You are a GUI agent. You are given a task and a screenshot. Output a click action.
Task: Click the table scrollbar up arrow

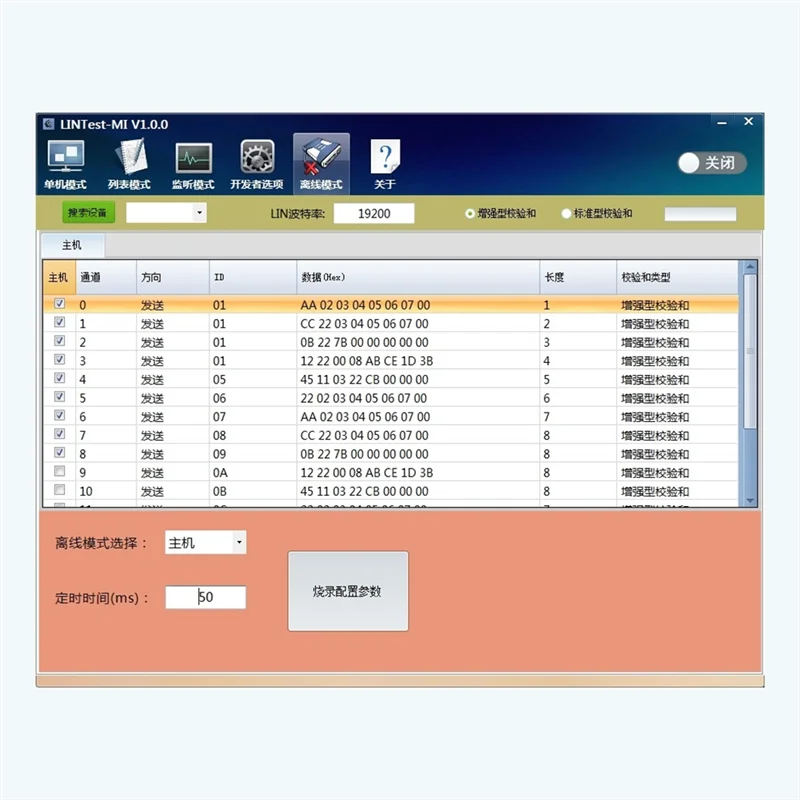tap(750, 266)
